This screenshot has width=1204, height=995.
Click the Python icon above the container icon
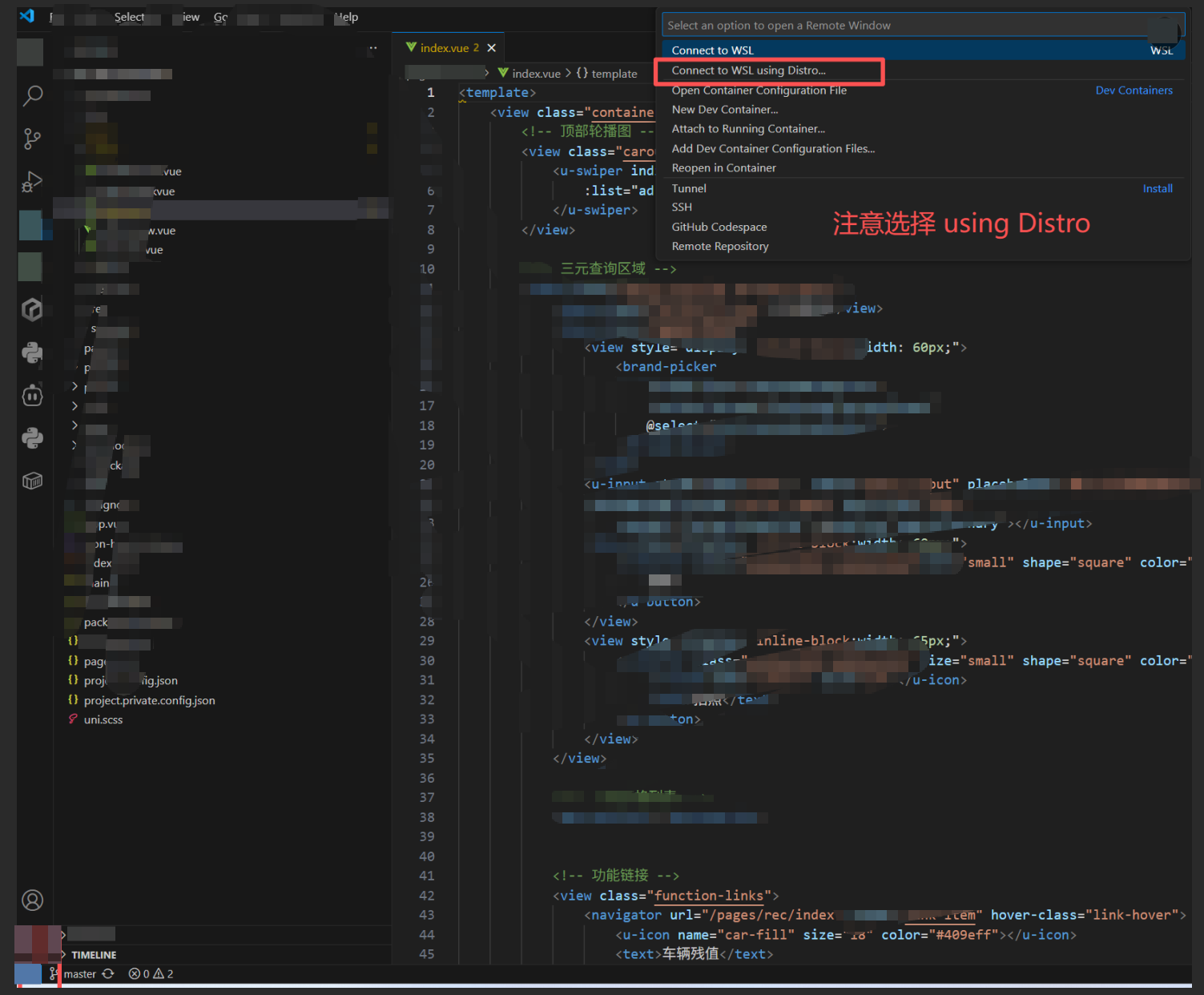pyautogui.click(x=32, y=438)
